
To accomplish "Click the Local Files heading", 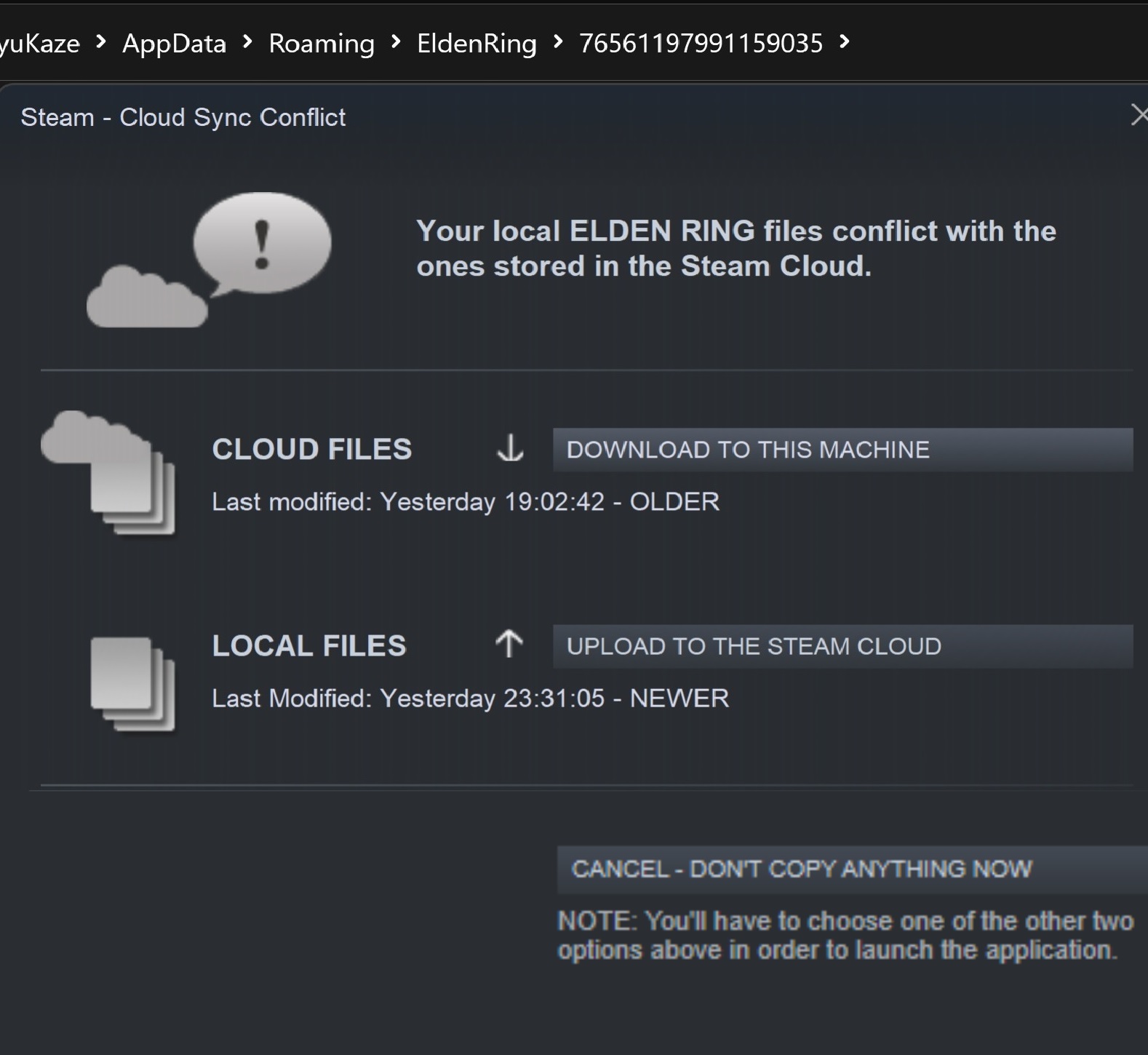I will point(309,646).
